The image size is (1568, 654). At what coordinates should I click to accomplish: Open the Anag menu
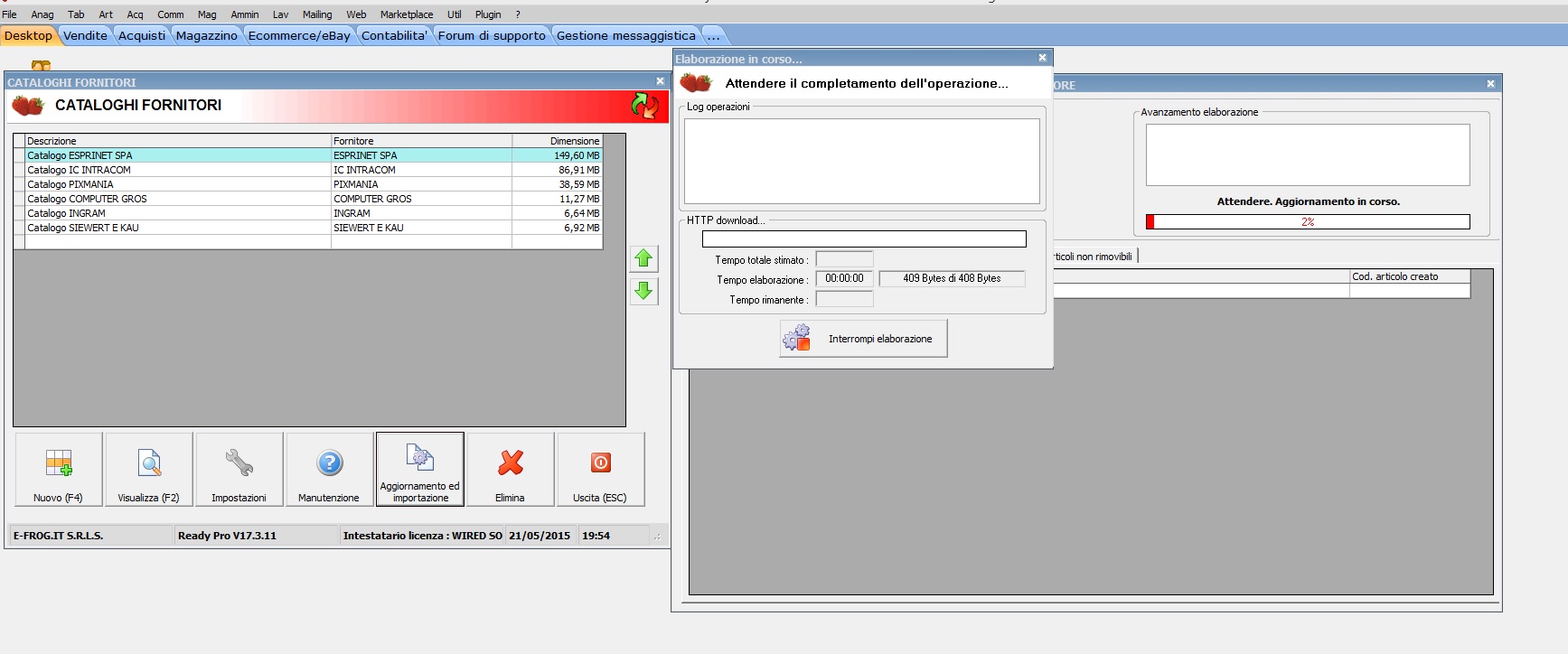click(42, 14)
